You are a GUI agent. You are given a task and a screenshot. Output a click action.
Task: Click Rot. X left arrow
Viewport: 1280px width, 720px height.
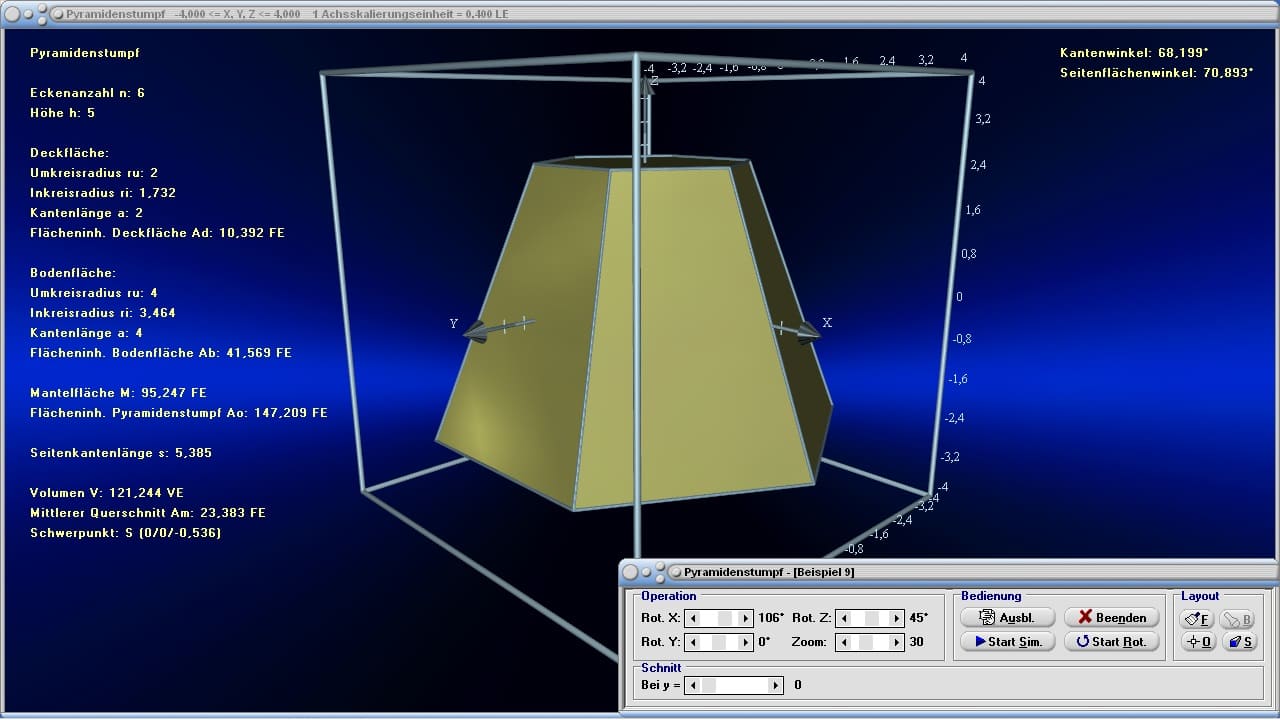tap(692, 618)
